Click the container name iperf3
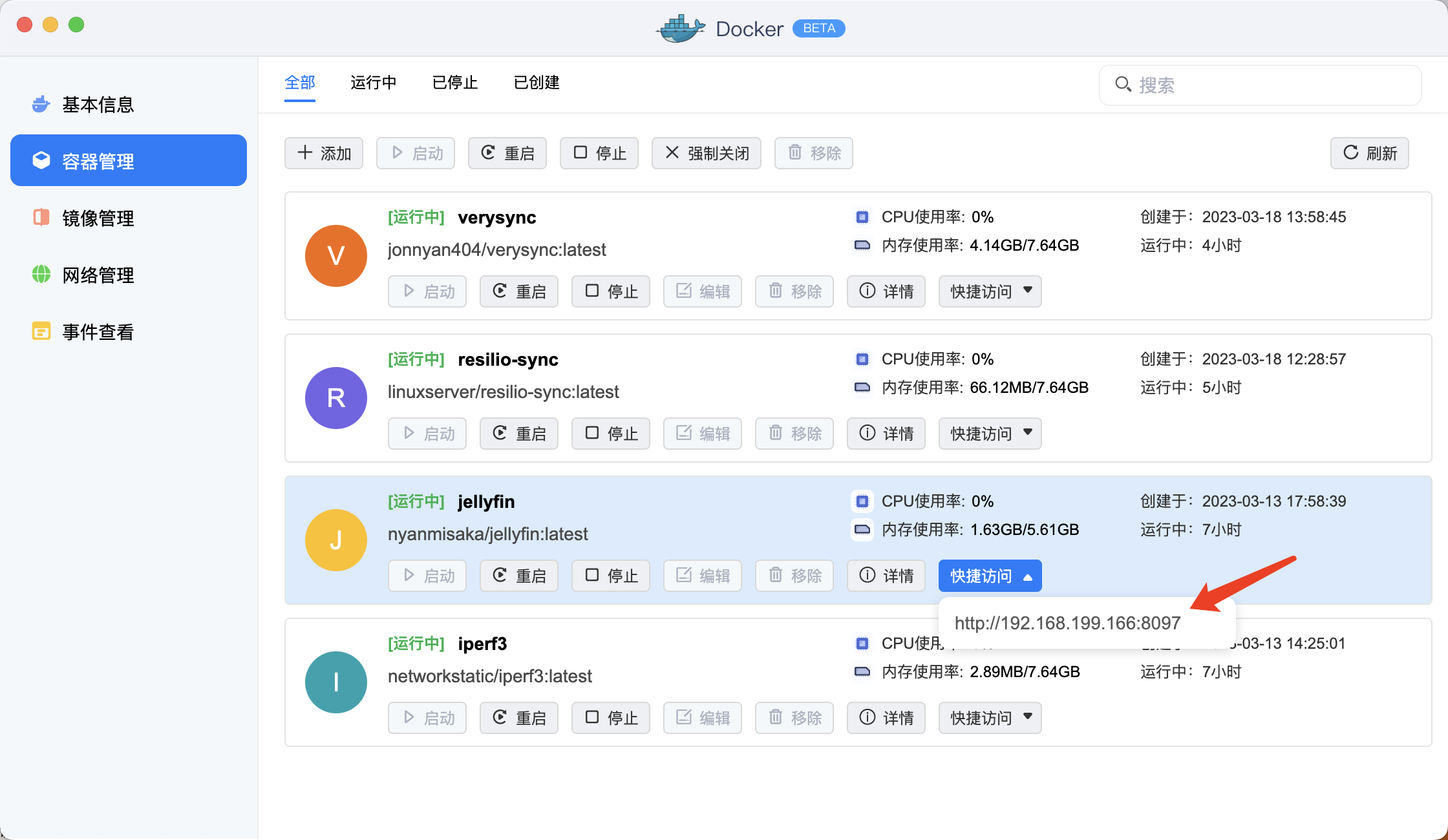 (x=482, y=644)
